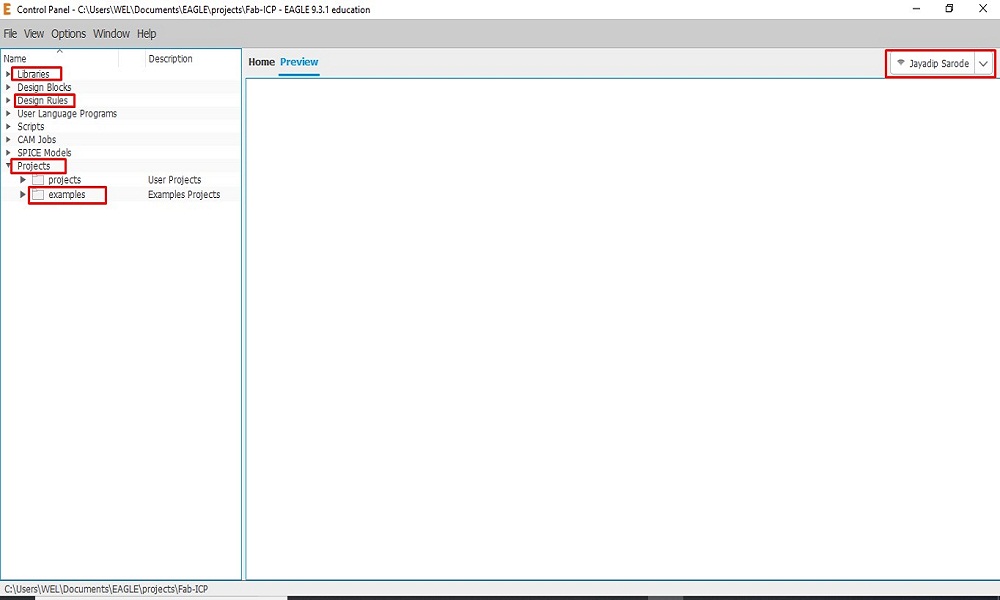Click the Jayadip Sarode account button

[x=932, y=63]
